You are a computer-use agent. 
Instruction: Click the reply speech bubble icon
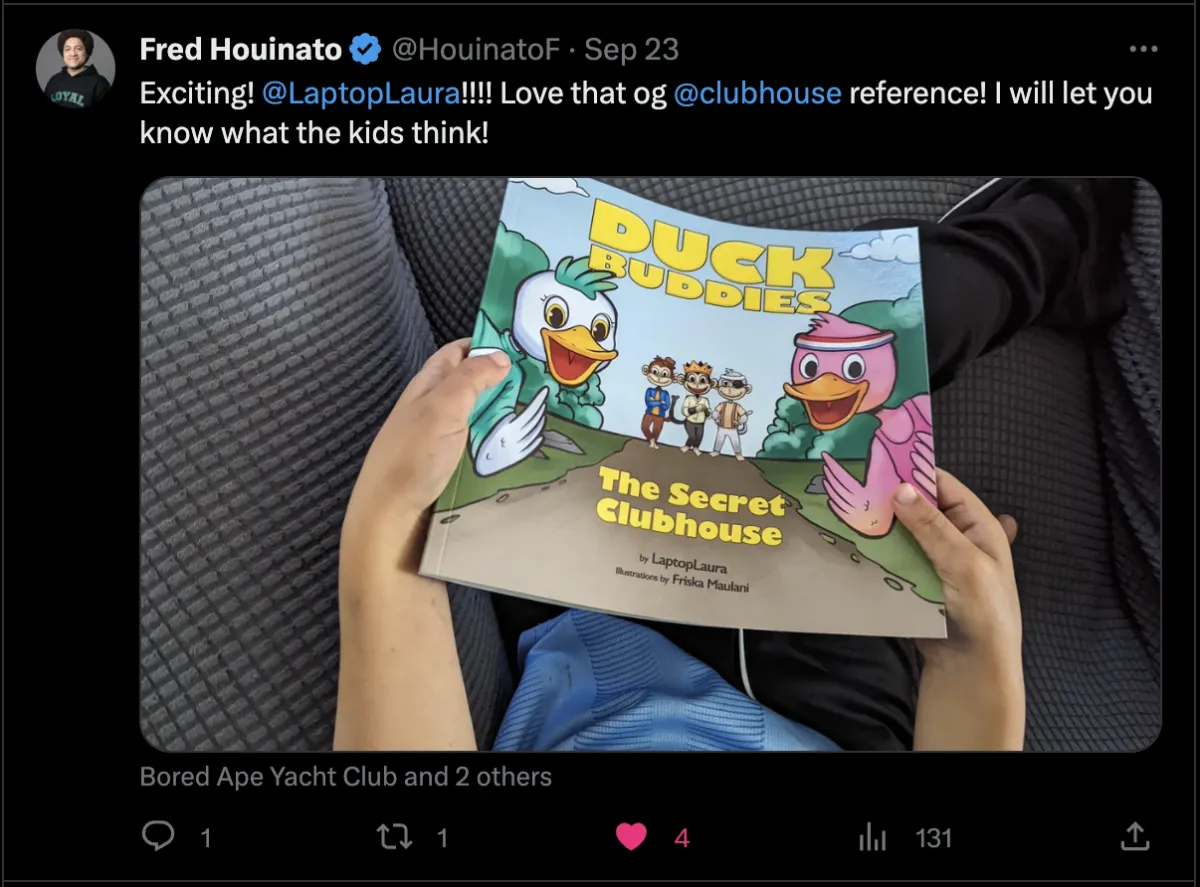(x=157, y=836)
